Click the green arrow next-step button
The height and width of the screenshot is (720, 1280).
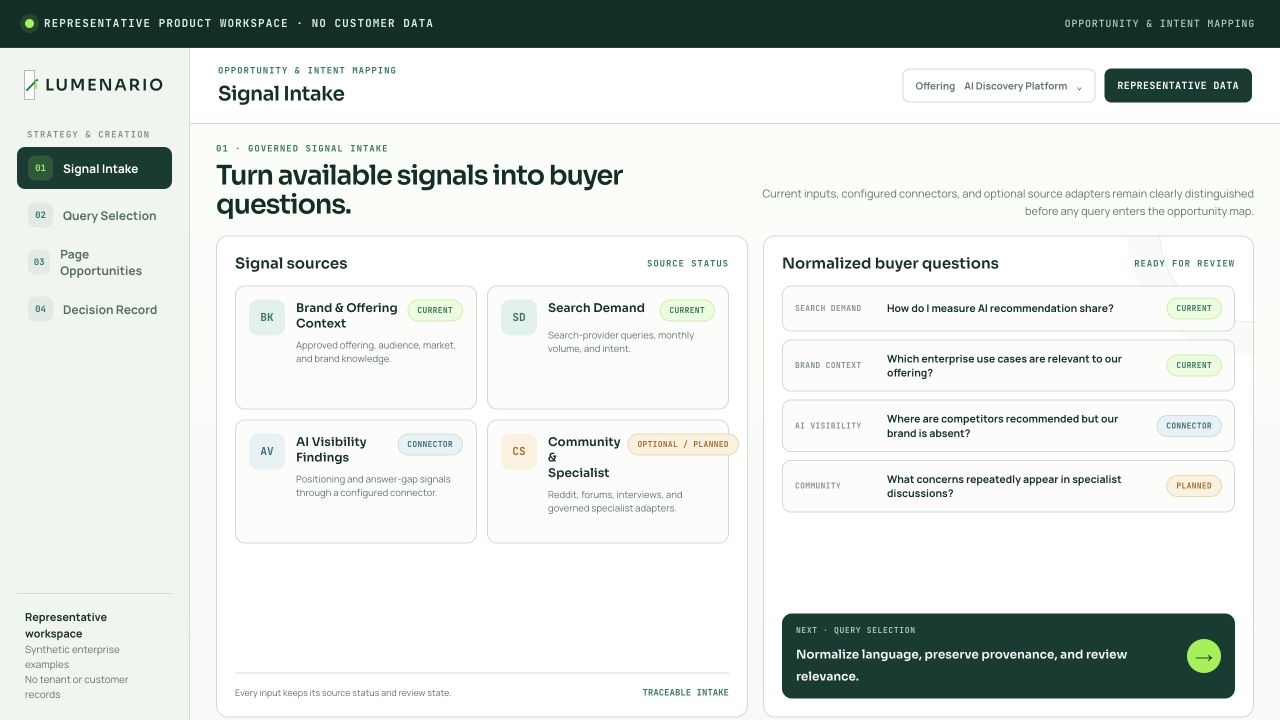(1204, 656)
